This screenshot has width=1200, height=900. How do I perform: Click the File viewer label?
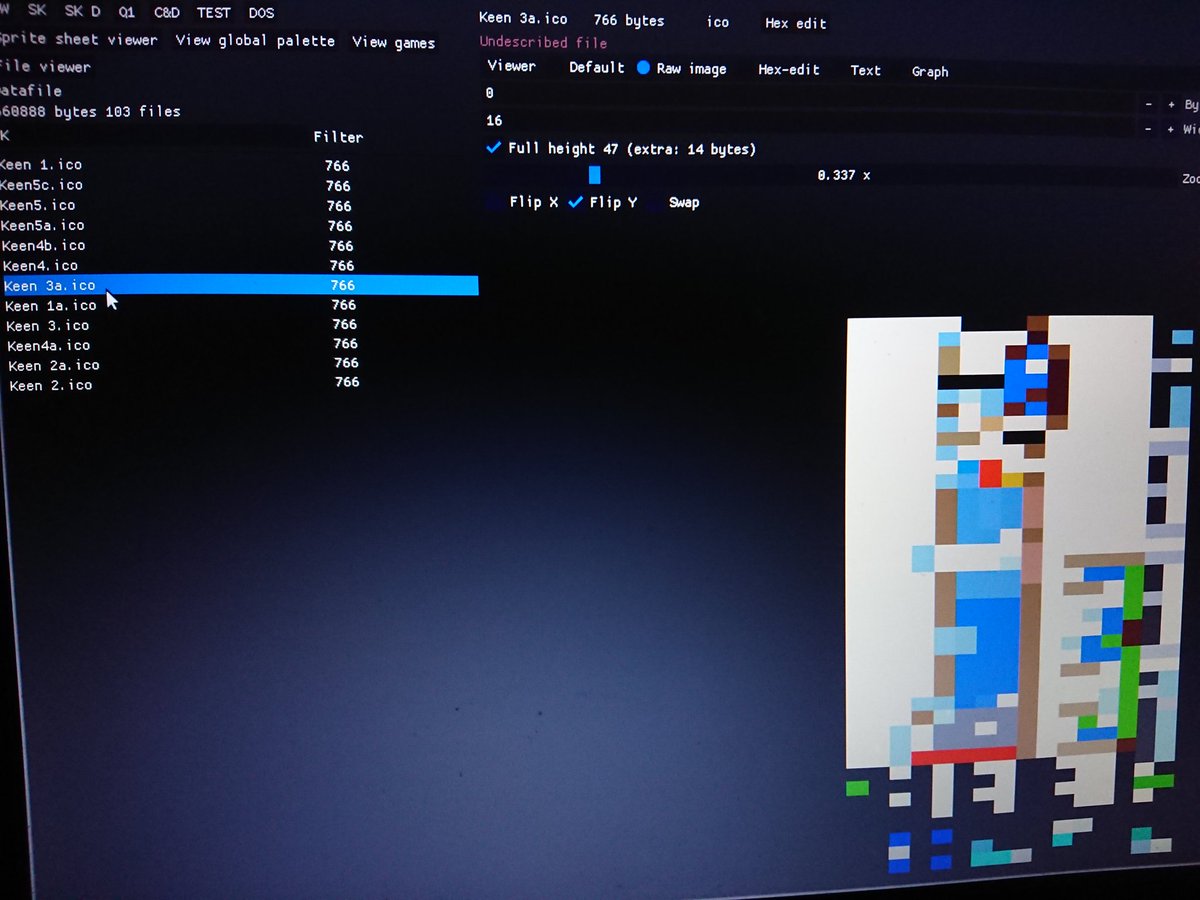[44, 66]
